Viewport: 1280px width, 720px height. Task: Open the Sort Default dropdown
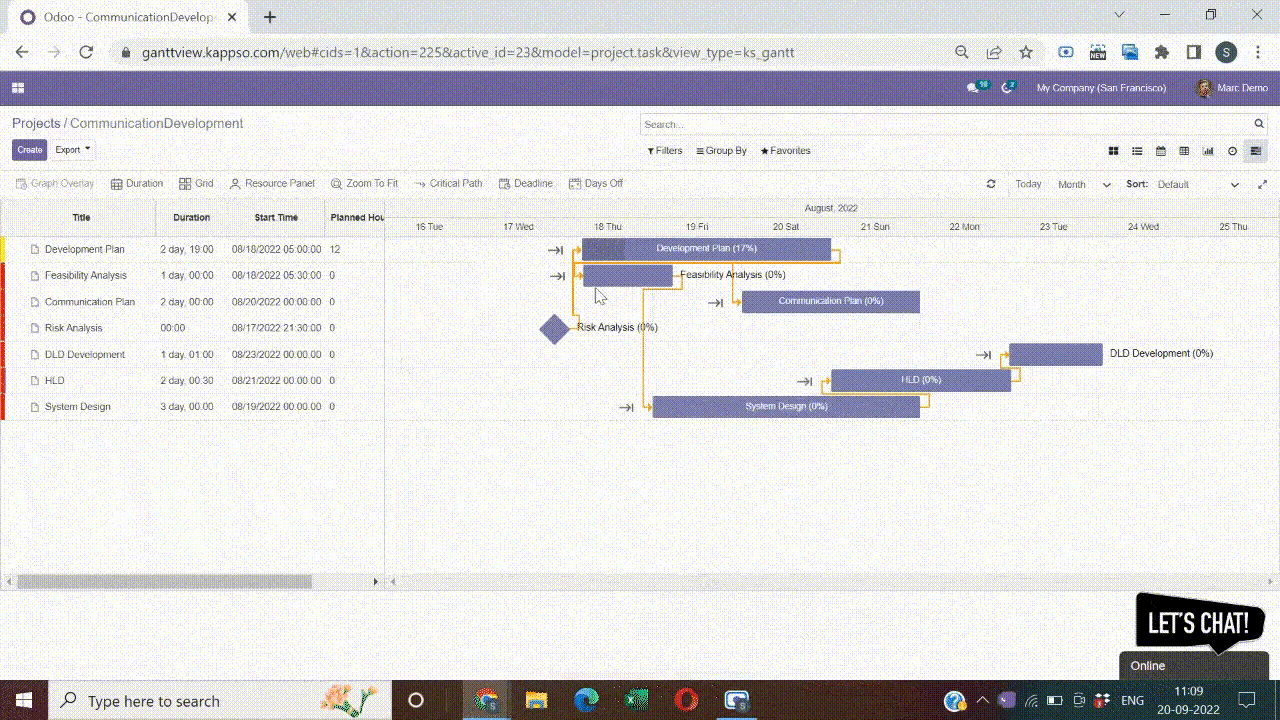1198,184
